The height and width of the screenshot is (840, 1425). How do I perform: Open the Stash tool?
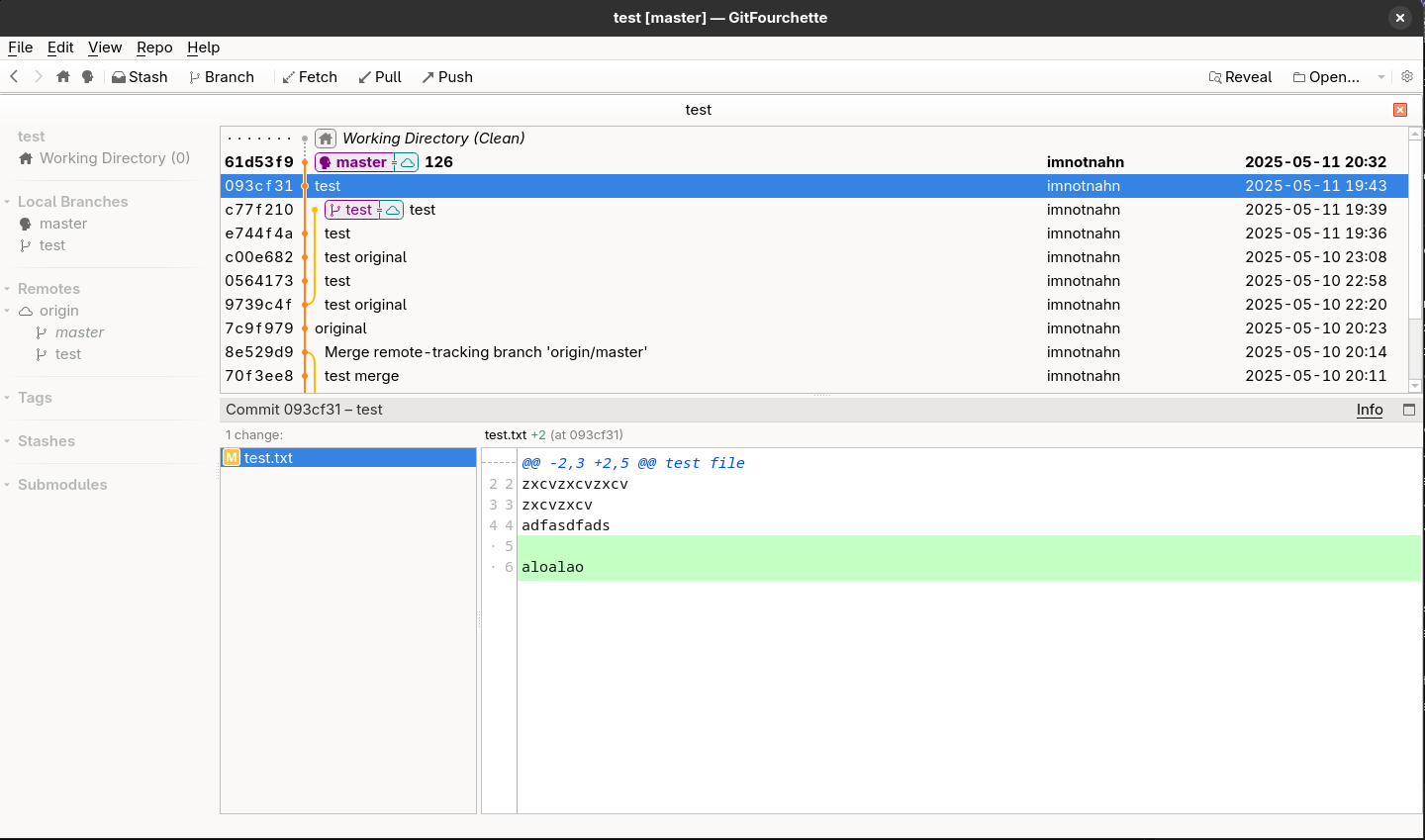[139, 76]
